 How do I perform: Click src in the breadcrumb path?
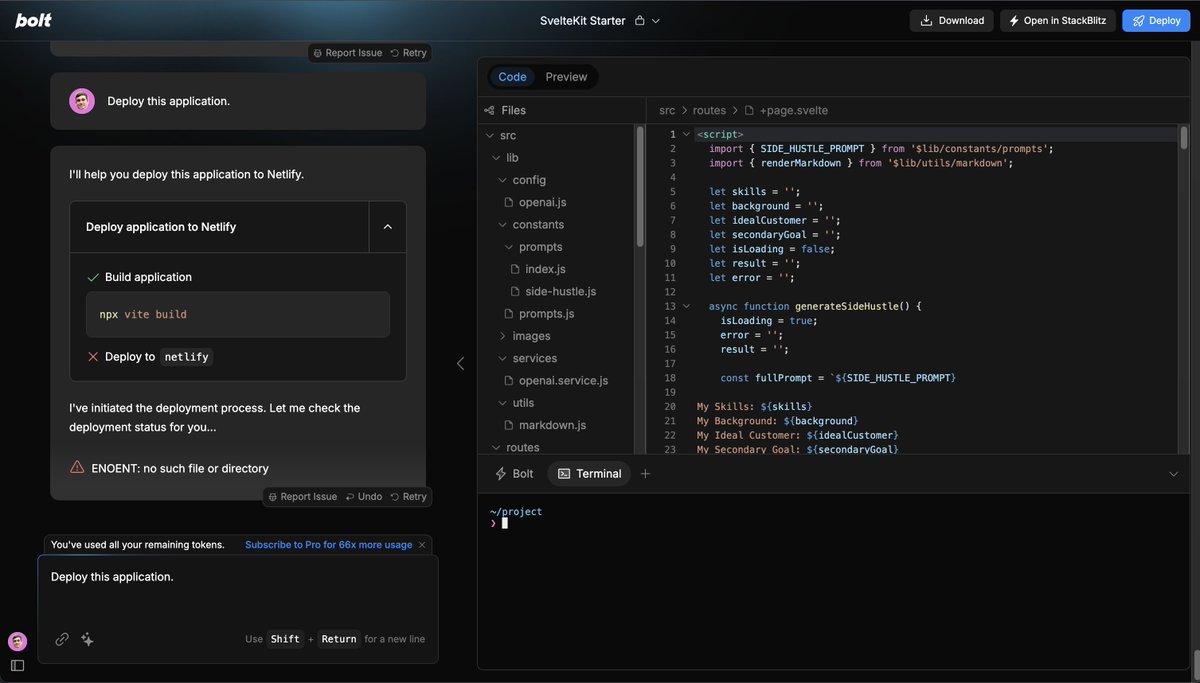(667, 110)
